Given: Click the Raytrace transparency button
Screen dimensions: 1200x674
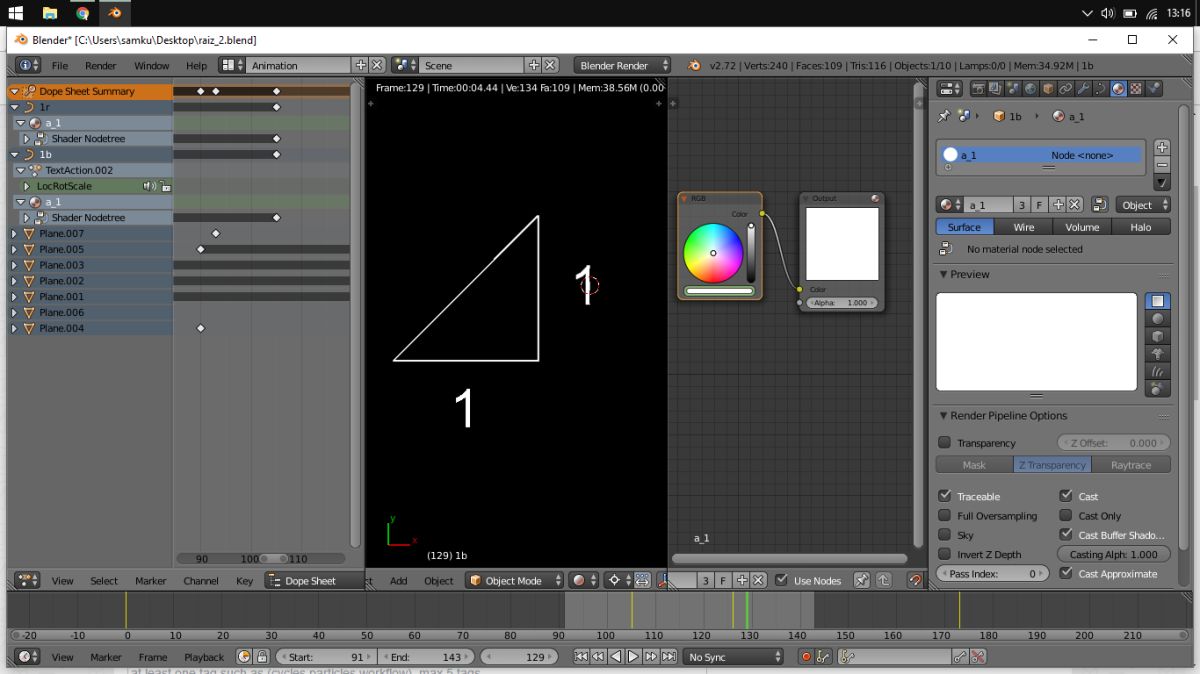Looking at the screenshot, I should click(1131, 465).
